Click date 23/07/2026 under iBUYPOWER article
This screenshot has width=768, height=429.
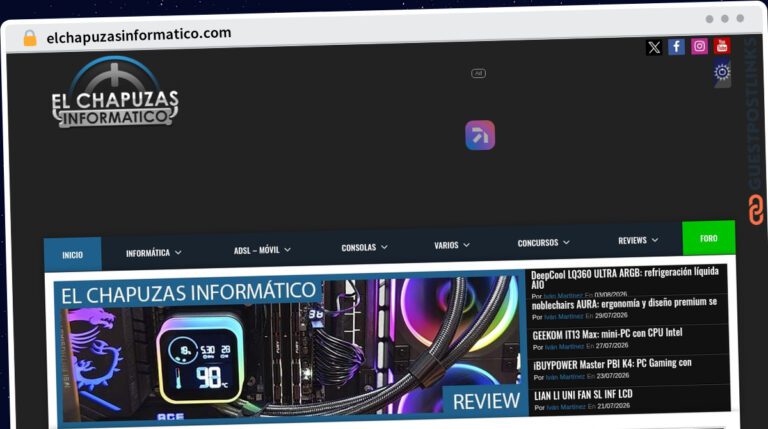(x=613, y=376)
